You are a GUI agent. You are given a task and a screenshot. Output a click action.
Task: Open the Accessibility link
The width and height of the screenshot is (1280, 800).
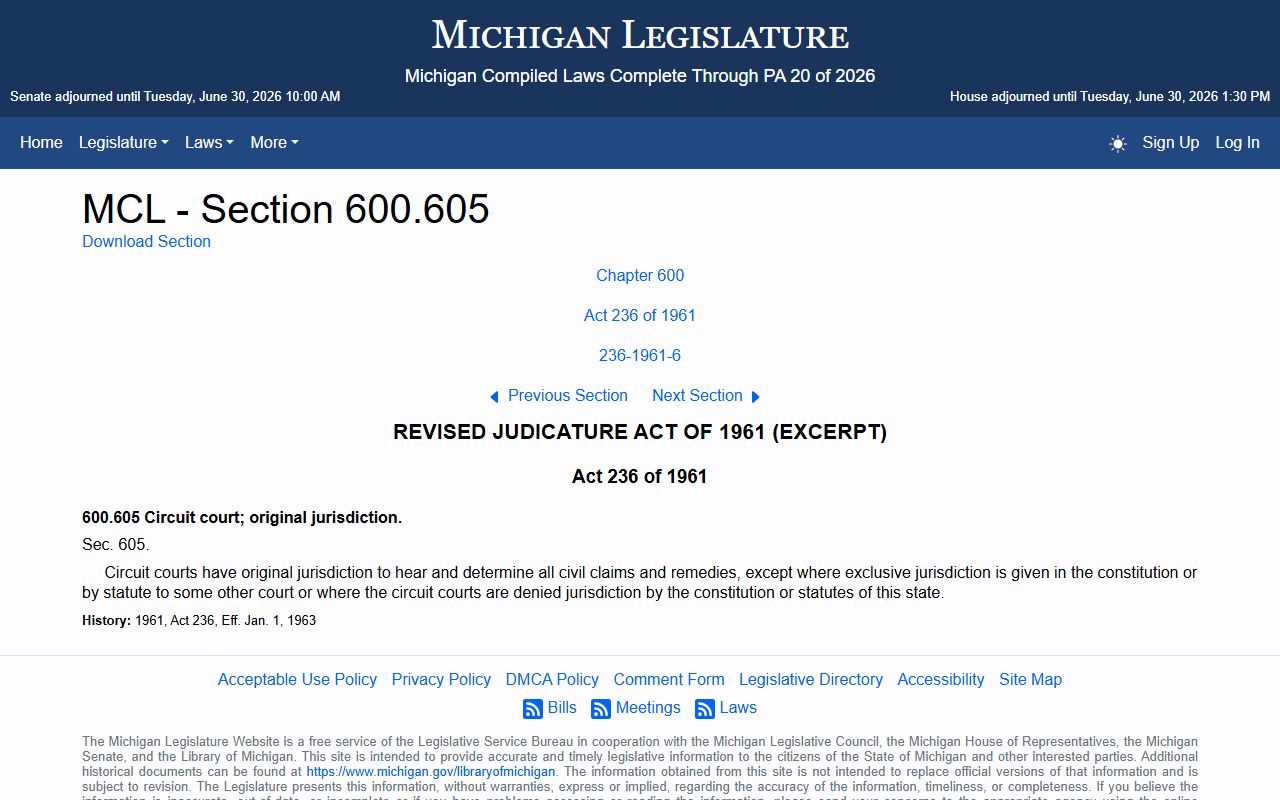coord(941,679)
